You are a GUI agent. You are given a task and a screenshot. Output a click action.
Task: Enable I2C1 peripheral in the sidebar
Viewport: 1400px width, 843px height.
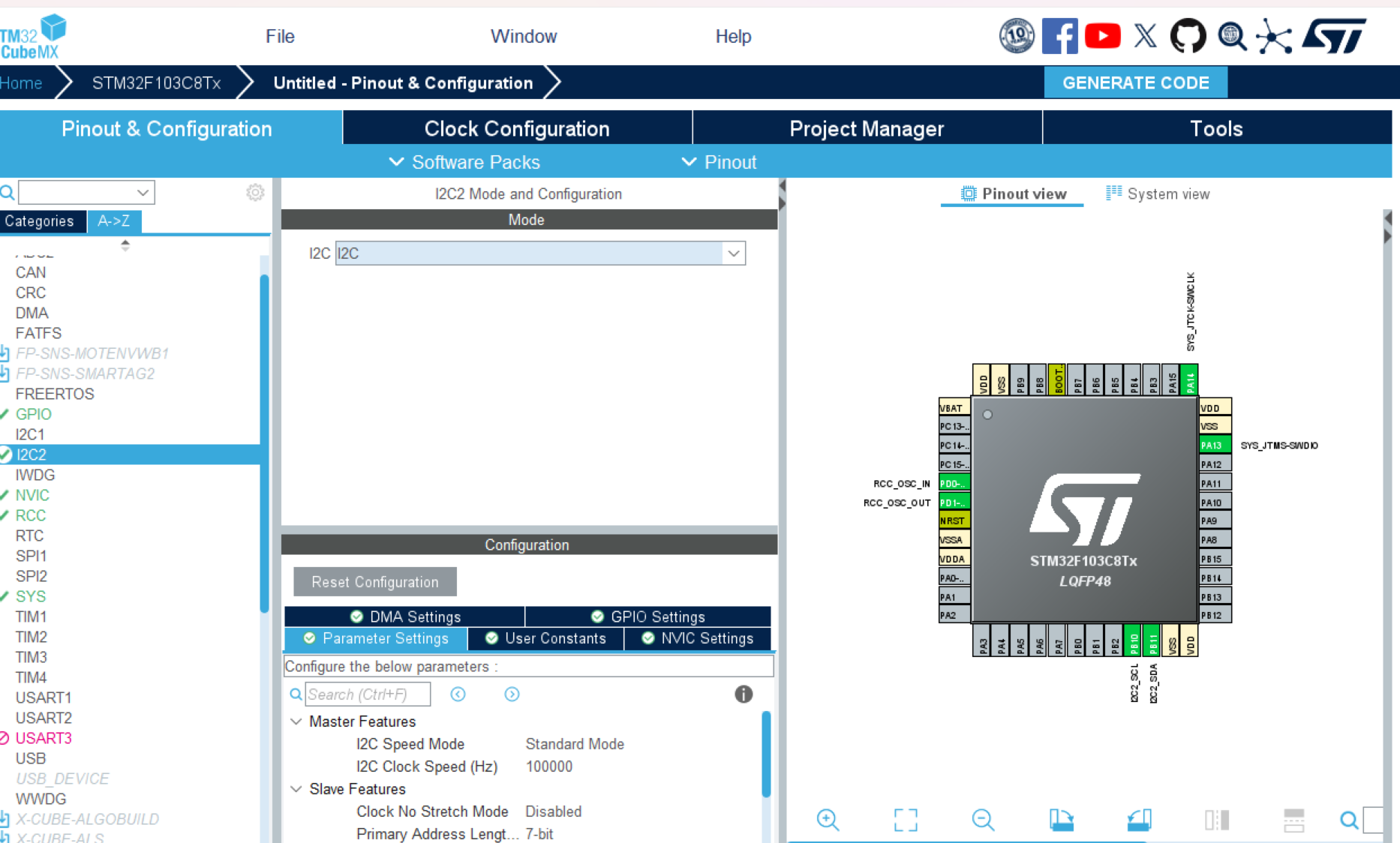(29, 433)
